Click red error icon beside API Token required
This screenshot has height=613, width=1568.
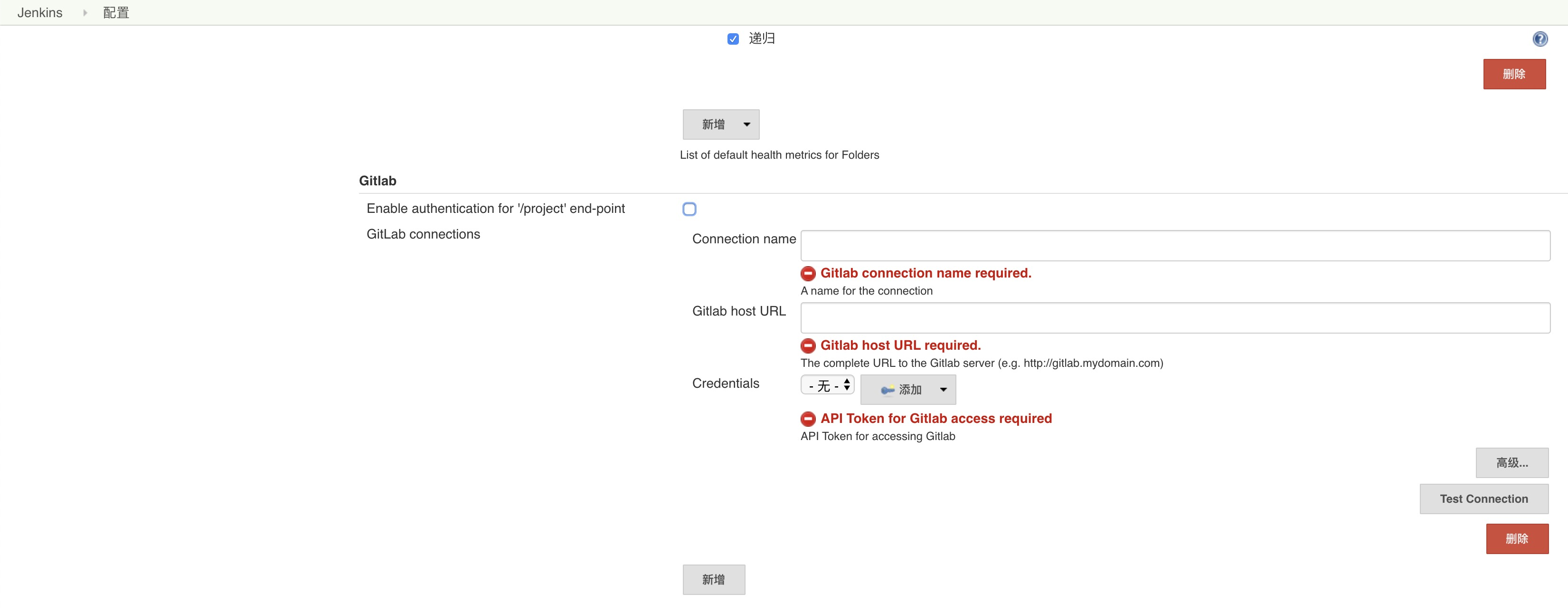point(808,419)
